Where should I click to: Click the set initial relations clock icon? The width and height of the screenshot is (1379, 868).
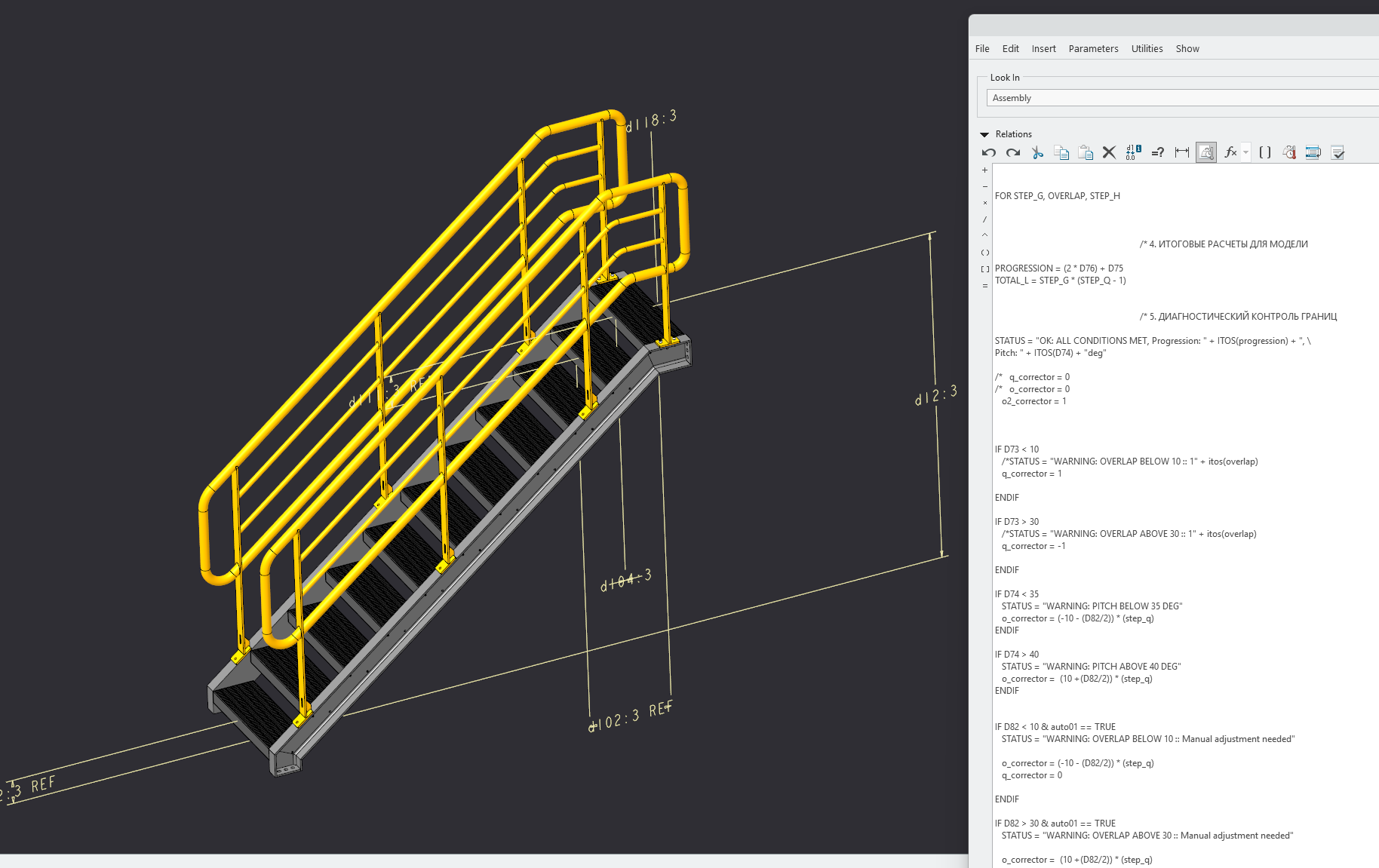[1289, 152]
